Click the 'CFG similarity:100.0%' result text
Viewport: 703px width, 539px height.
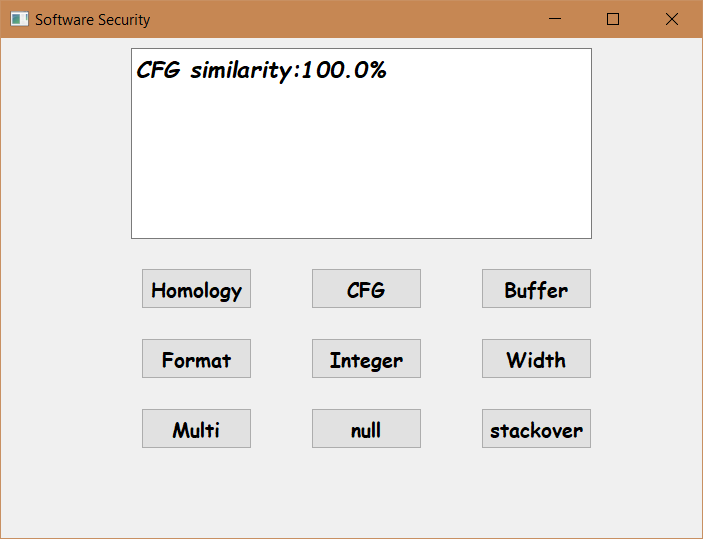point(261,71)
